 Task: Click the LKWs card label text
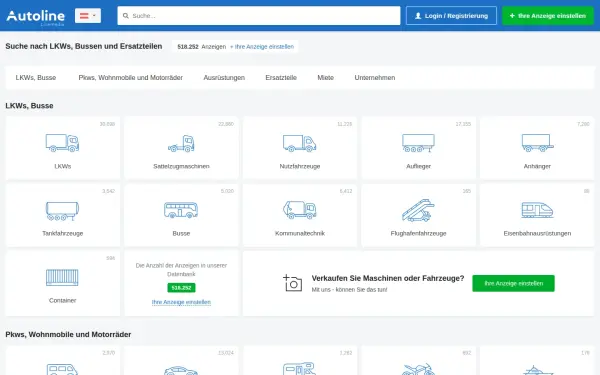62,166
